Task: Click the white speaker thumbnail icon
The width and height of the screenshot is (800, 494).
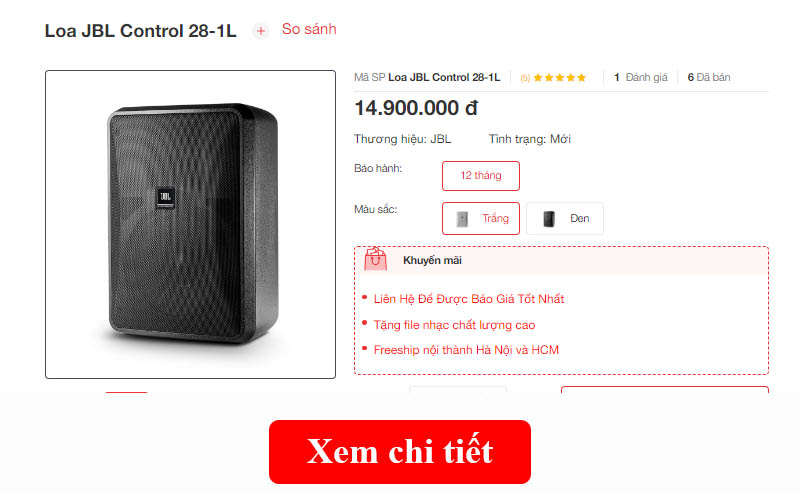Action: coord(462,219)
